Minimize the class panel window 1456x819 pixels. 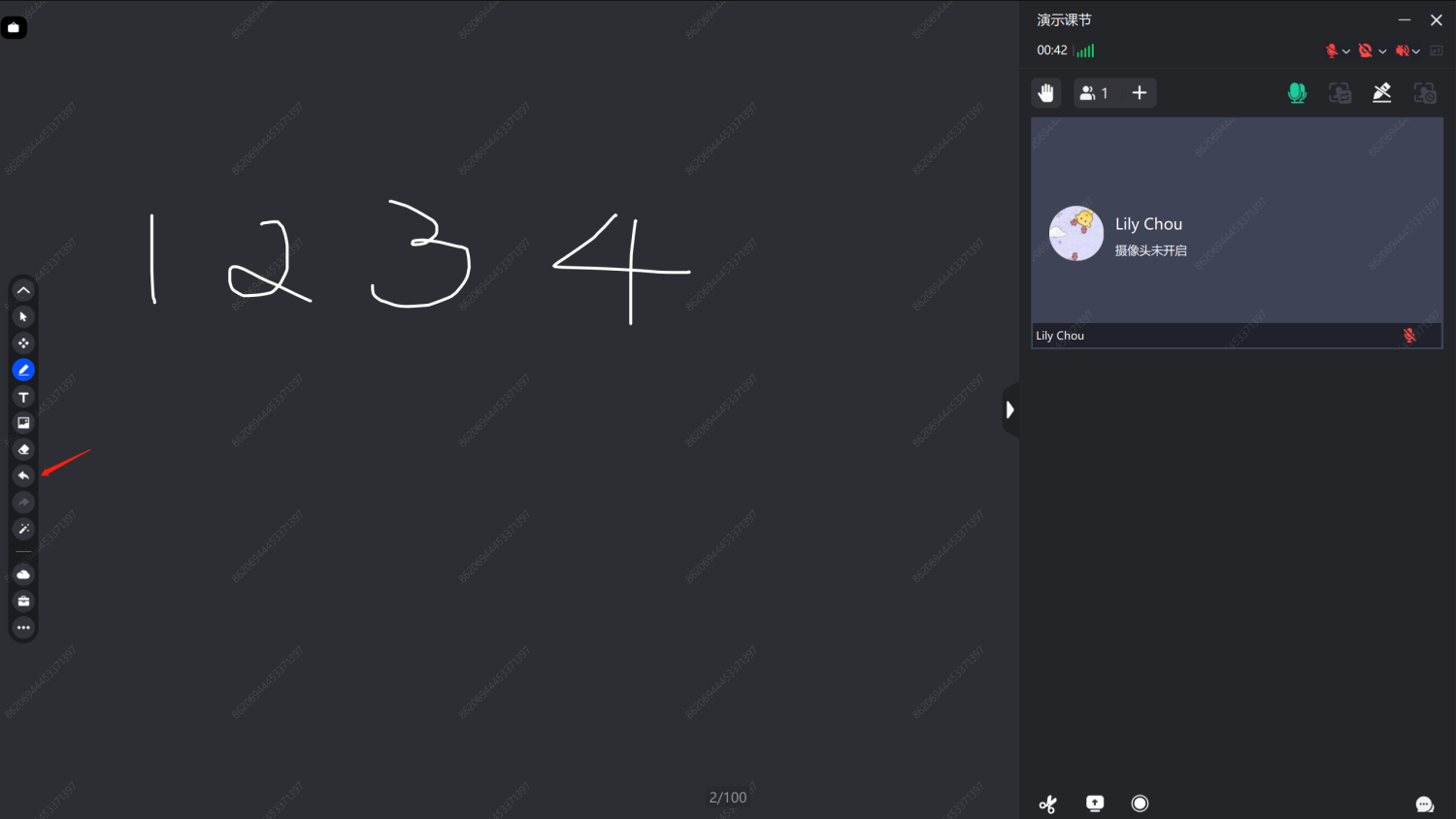point(1405,20)
